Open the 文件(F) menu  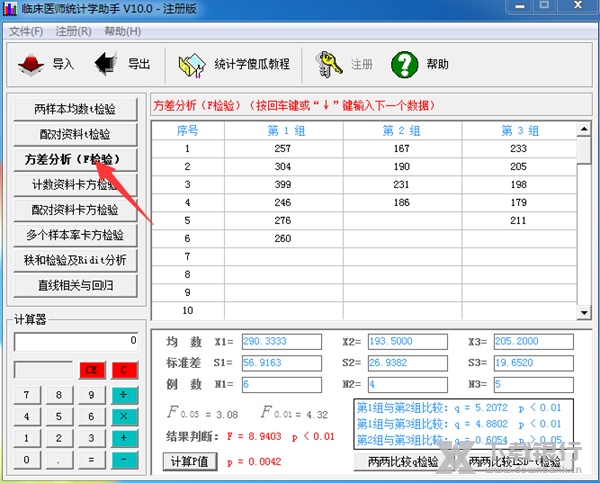pyautogui.click(x=26, y=31)
